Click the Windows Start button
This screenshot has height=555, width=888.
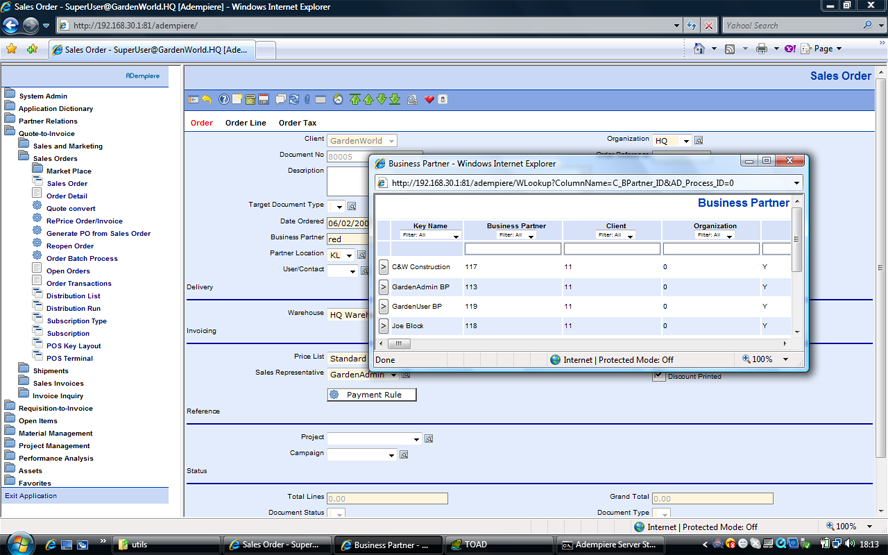click(21, 544)
